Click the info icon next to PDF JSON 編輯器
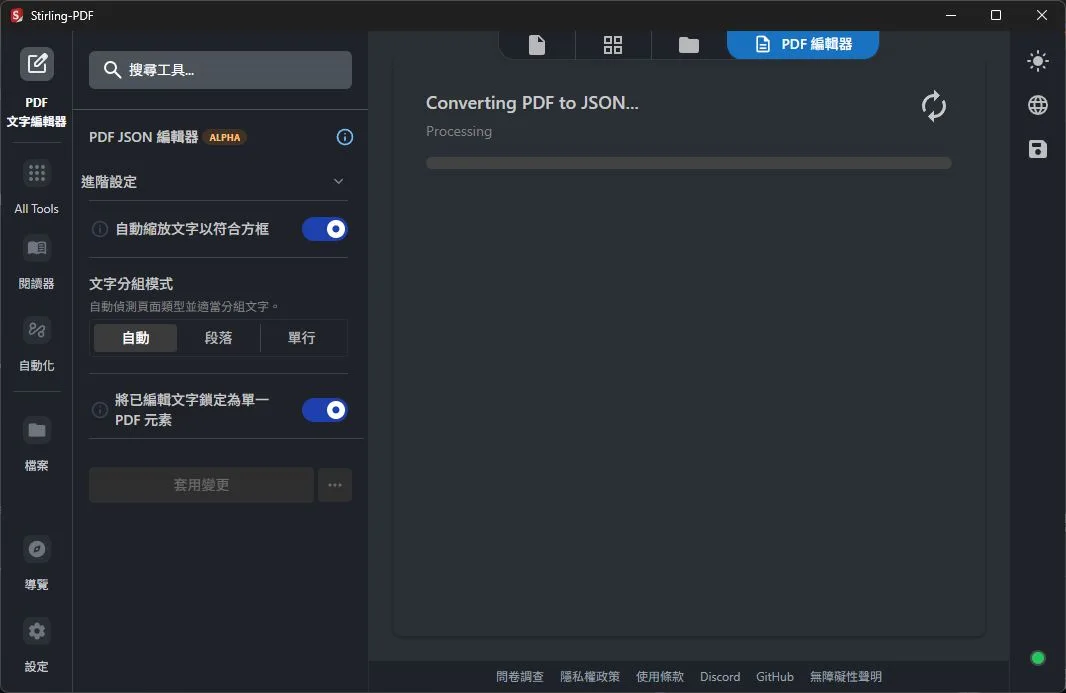Image resolution: width=1066 pixels, height=693 pixels. tap(345, 137)
